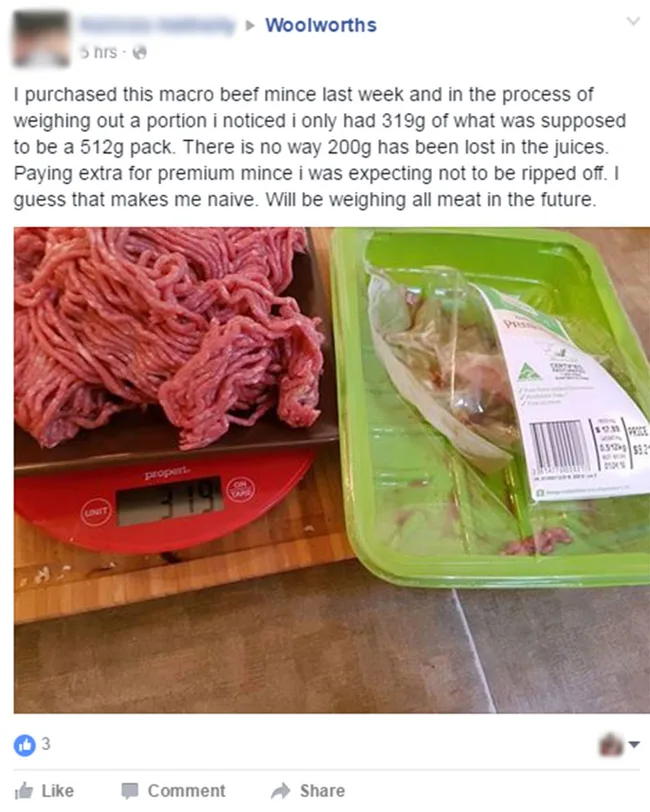Like the post

click(x=44, y=791)
